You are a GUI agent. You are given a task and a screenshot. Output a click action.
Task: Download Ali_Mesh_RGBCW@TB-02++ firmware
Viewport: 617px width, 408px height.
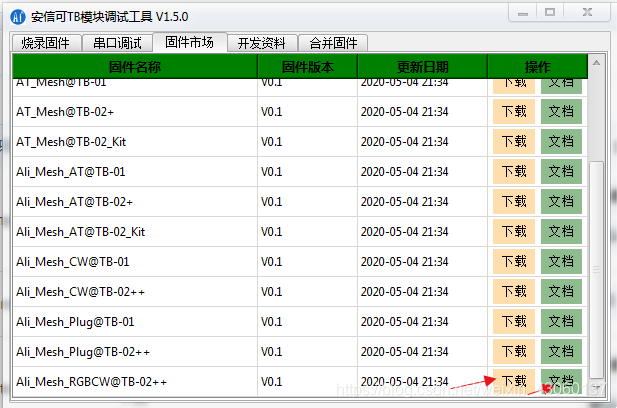point(514,382)
